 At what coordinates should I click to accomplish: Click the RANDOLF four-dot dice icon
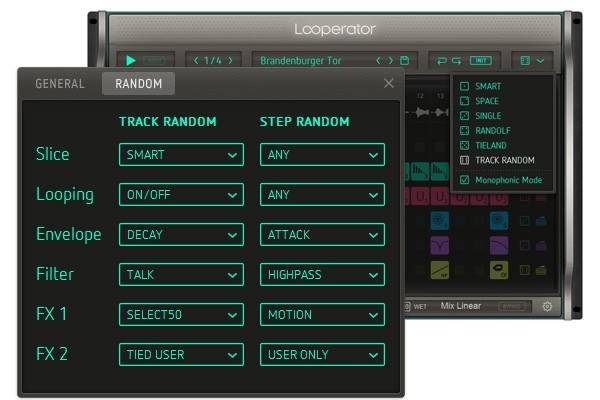(x=464, y=131)
